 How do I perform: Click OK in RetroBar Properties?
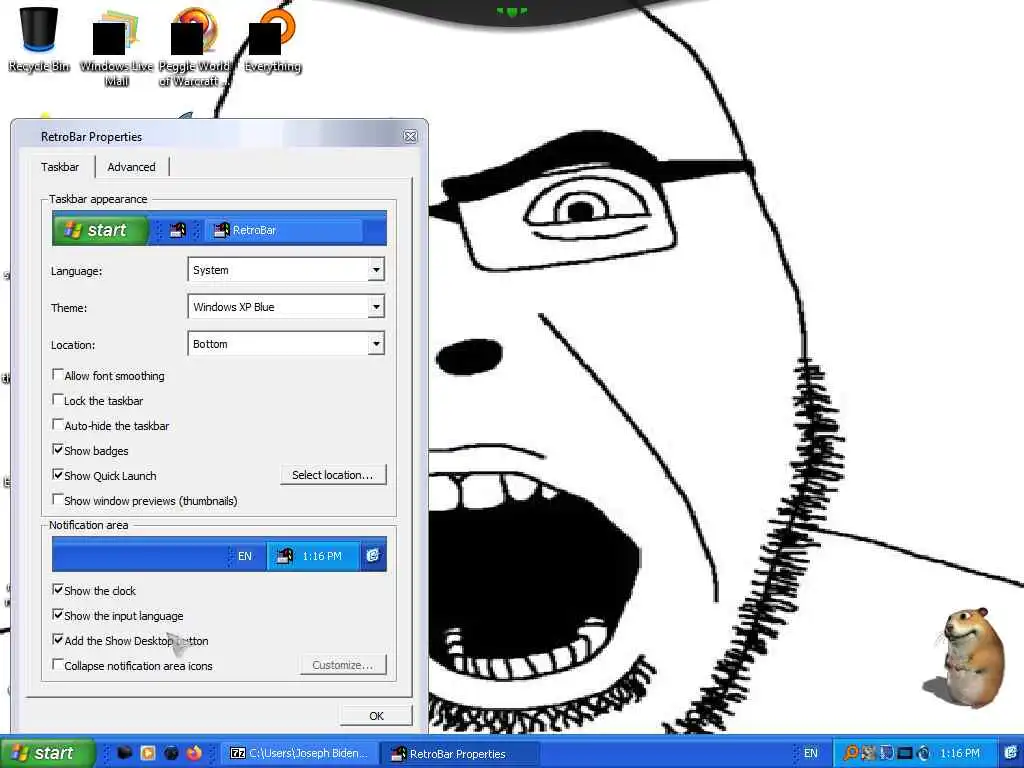(x=376, y=716)
